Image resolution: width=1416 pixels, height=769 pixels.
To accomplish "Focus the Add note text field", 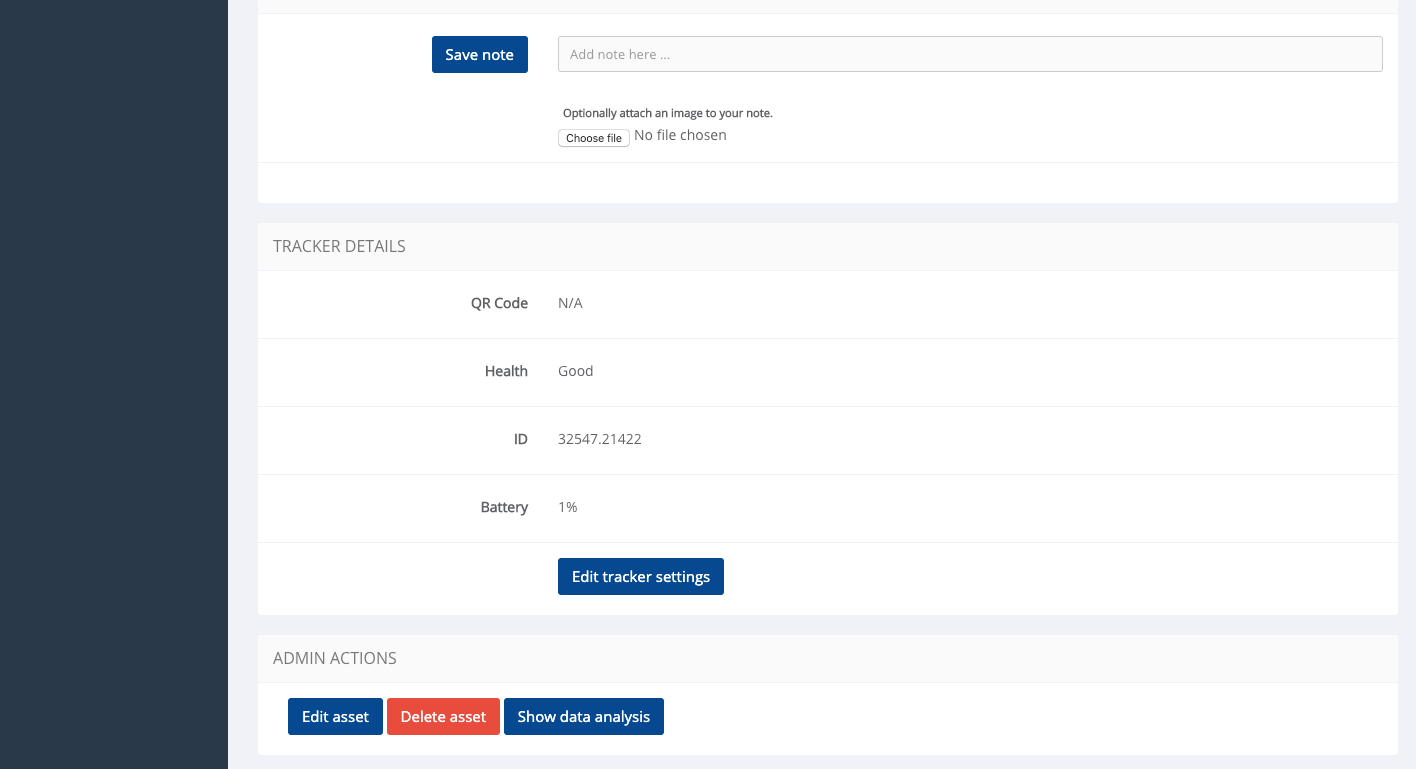I will [969, 55].
